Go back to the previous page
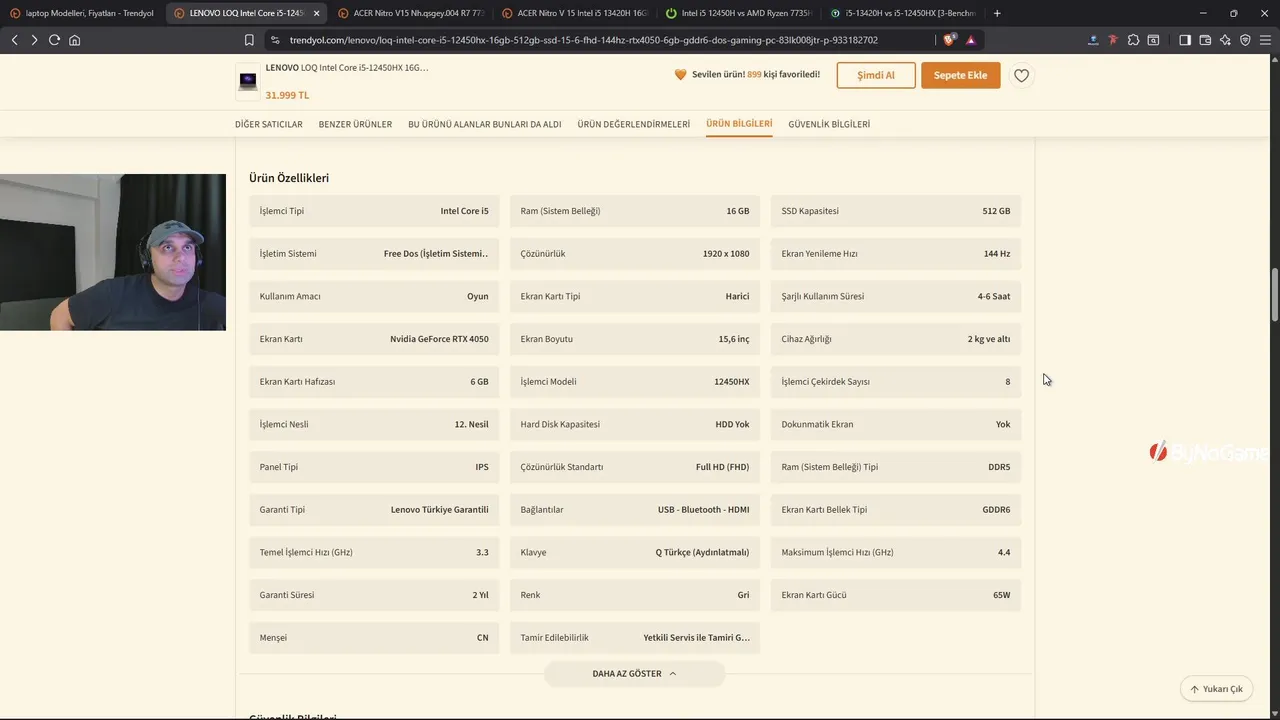Viewport: 1280px width, 720px height. pos(14,40)
